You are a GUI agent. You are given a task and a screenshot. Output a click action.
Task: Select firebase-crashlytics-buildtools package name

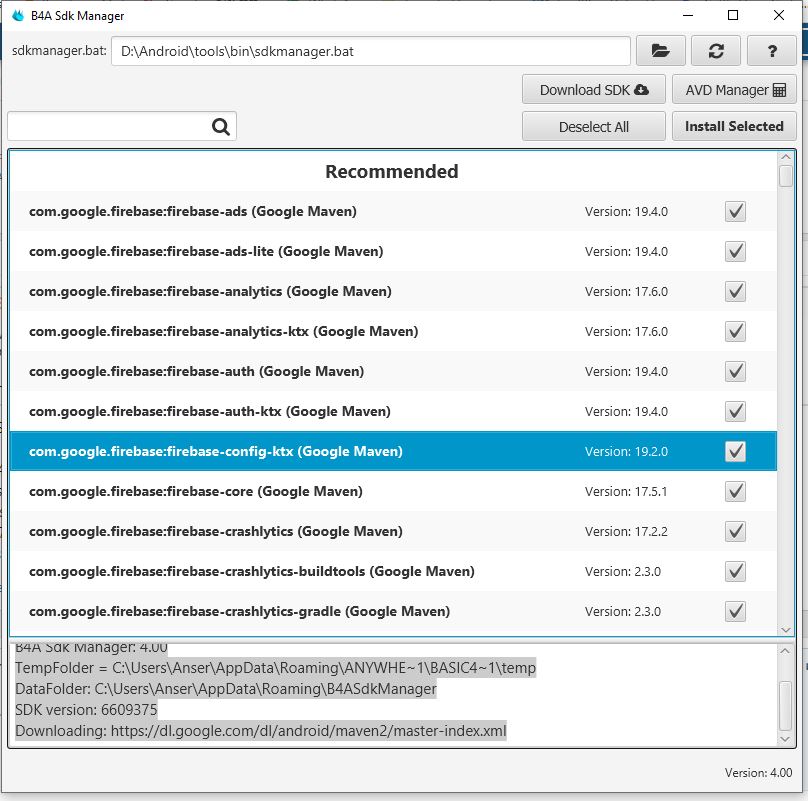pos(251,571)
